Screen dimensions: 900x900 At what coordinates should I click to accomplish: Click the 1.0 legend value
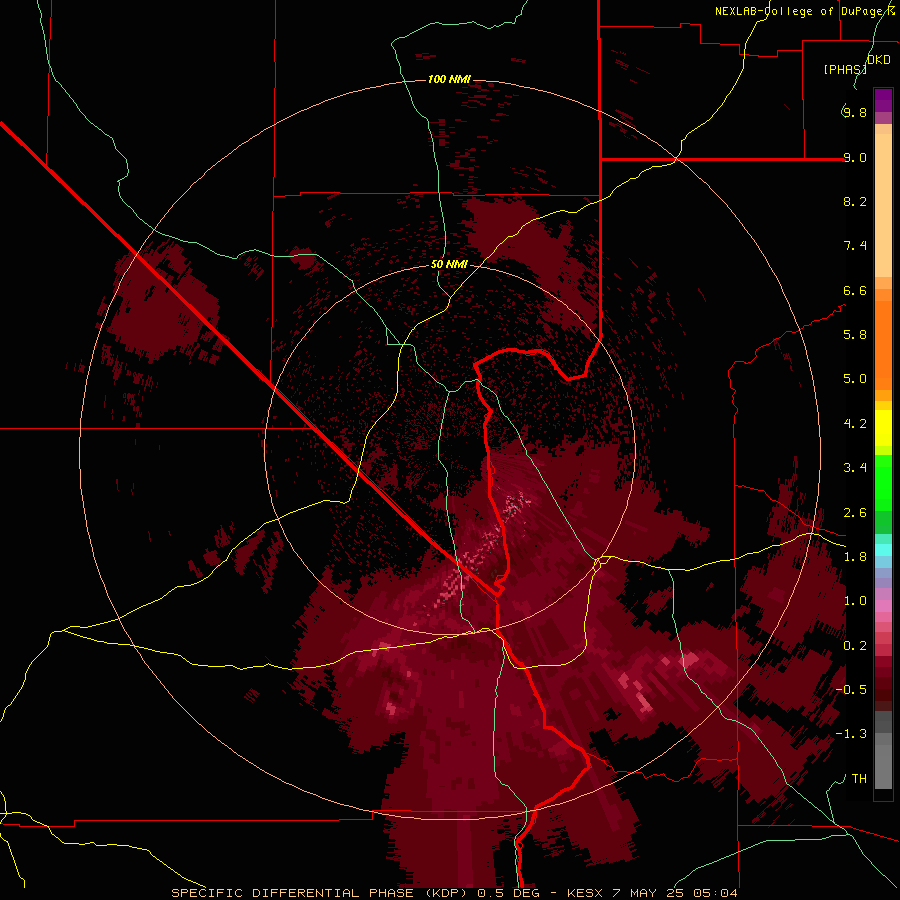(855, 601)
